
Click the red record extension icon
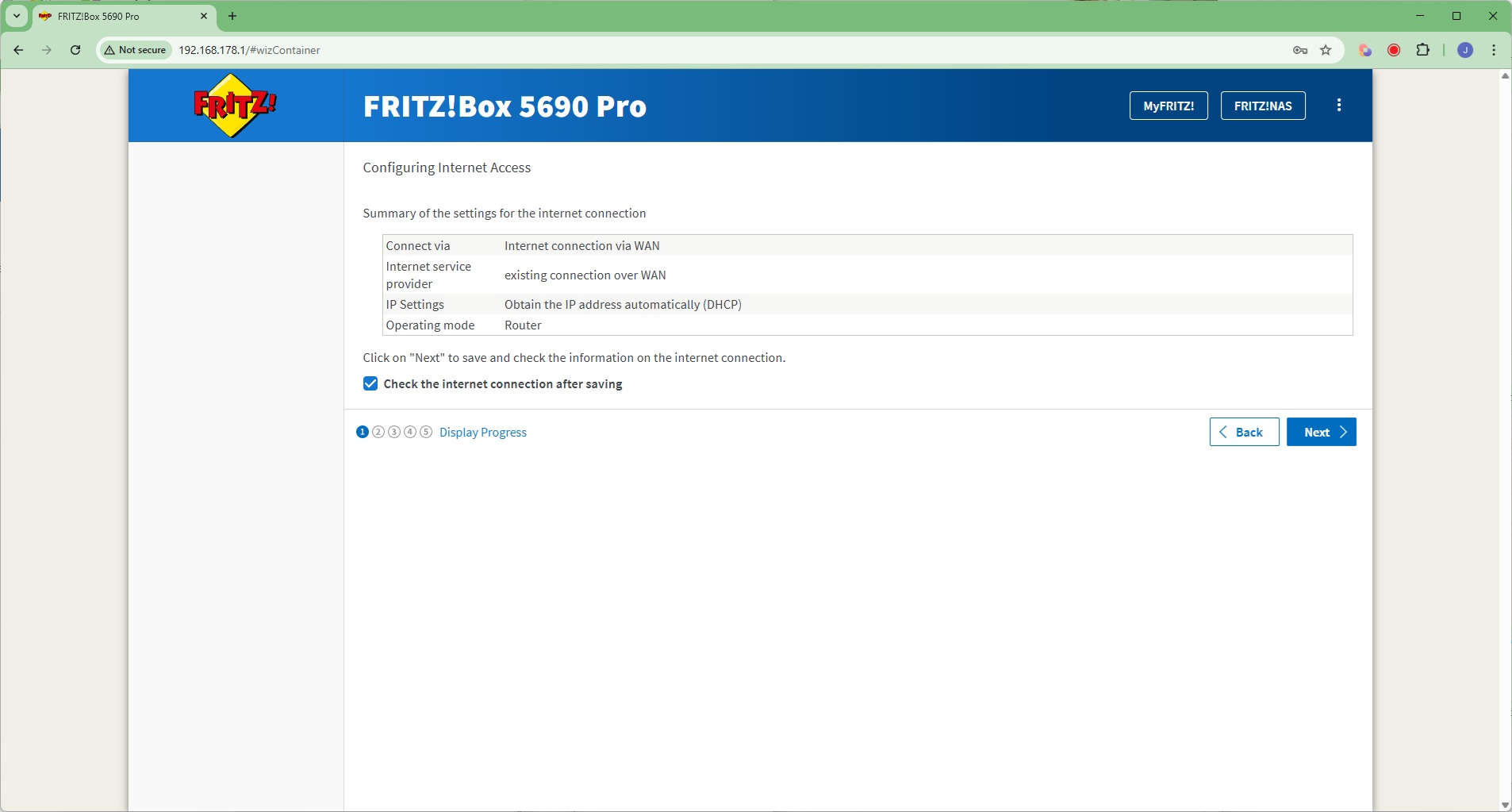click(1394, 50)
